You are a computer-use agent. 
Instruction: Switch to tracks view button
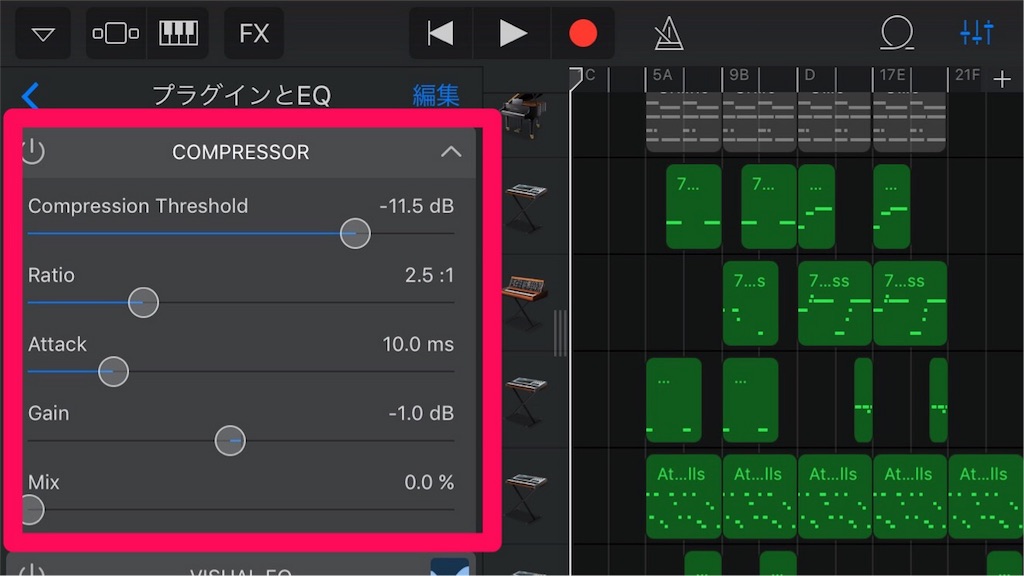coord(116,33)
